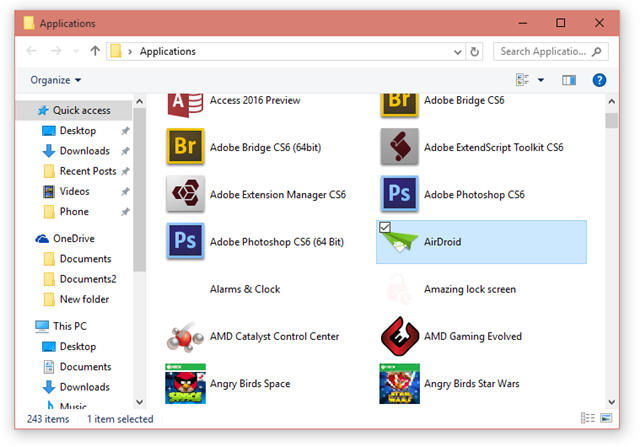
Task: Click into the Search Applications field
Action: pos(551,51)
